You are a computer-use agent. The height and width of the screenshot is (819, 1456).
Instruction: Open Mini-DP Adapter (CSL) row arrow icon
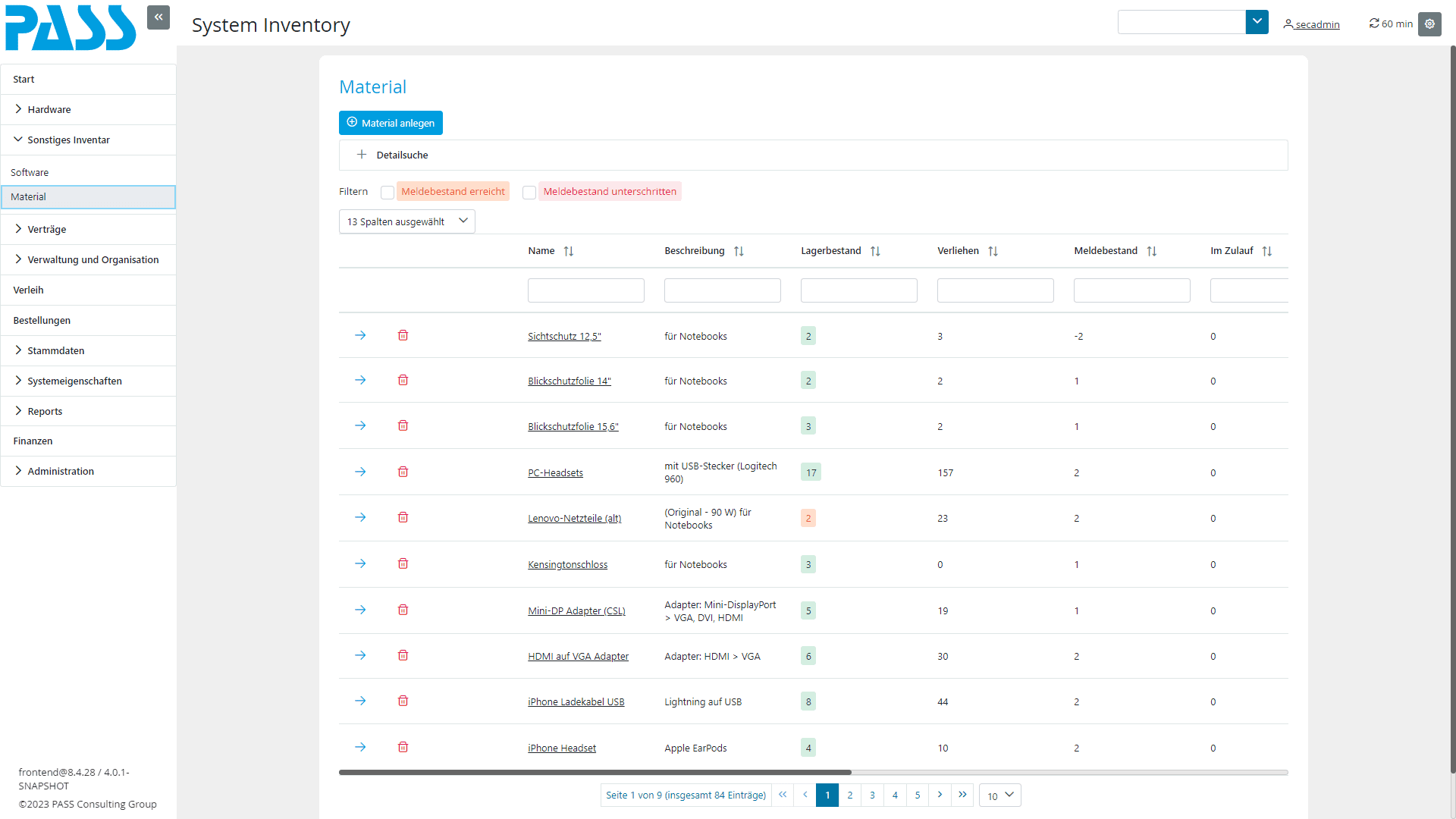(x=360, y=610)
